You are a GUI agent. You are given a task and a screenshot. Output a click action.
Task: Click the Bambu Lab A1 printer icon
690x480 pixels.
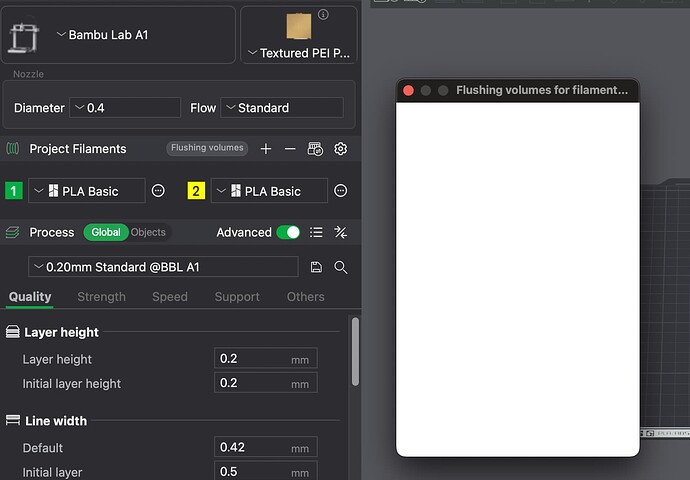[x=24, y=37]
